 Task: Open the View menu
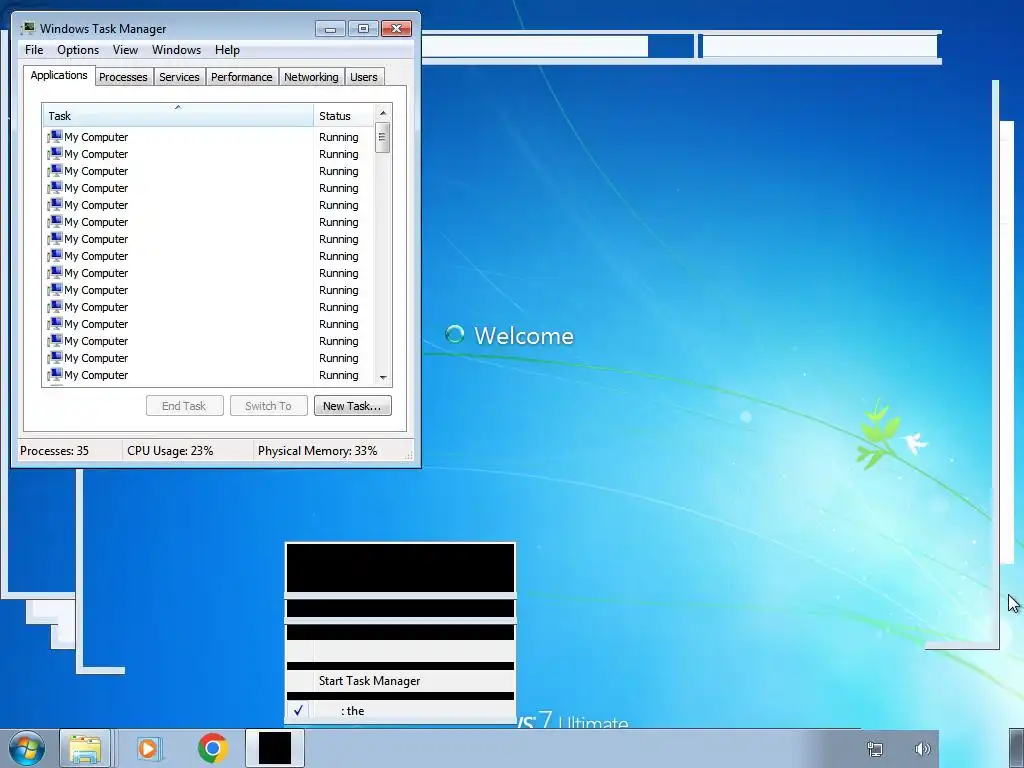[125, 50]
